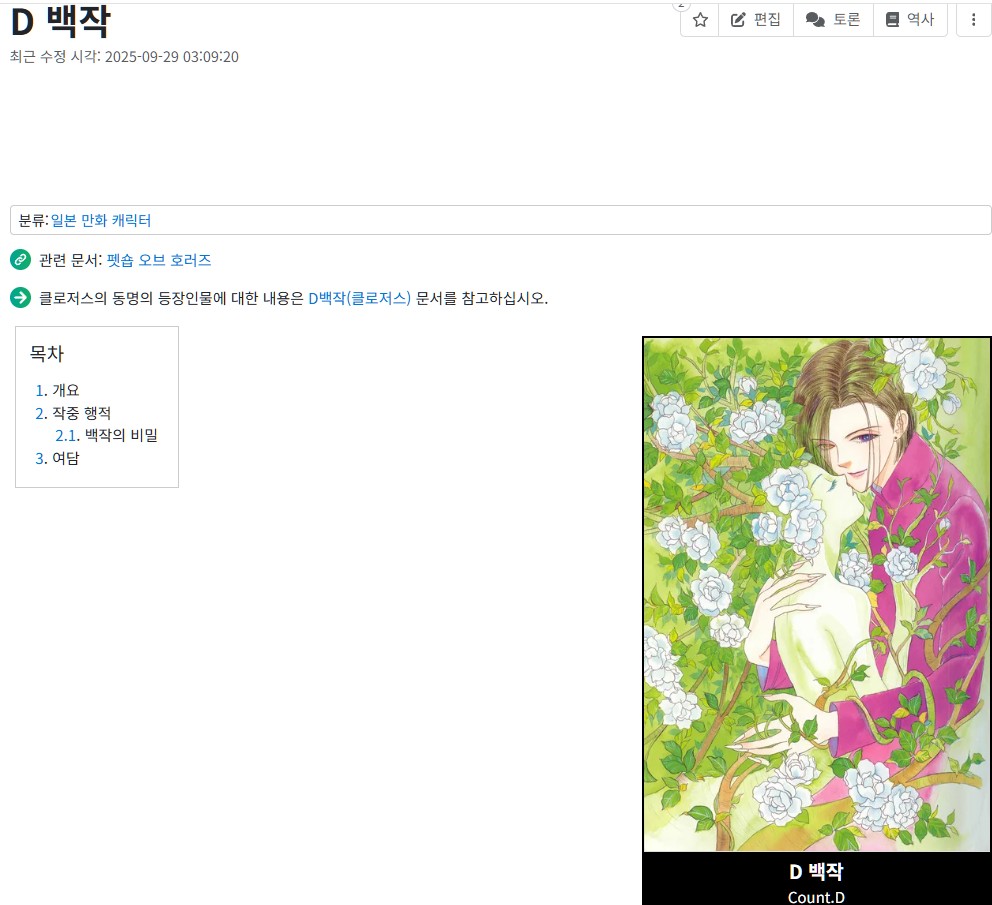Jump to section 3. 여담
The width and height of the screenshot is (992, 905).
pyautogui.click(x=57, y=458)
